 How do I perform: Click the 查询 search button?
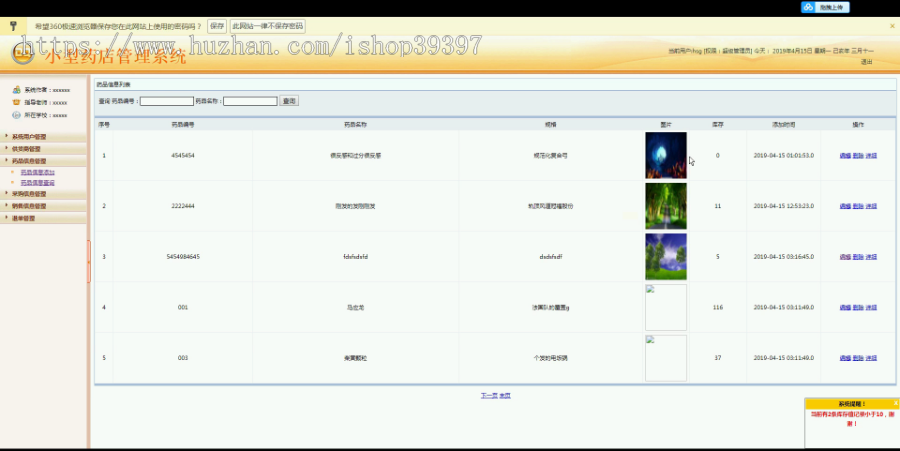(x=289, y=101)
